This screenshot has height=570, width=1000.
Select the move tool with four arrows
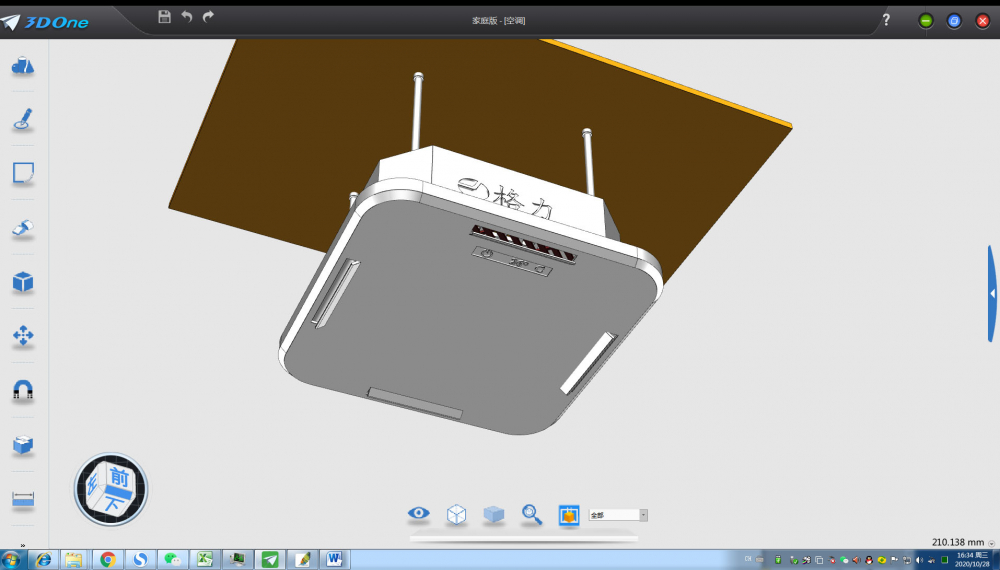click(x=23, y=335)
